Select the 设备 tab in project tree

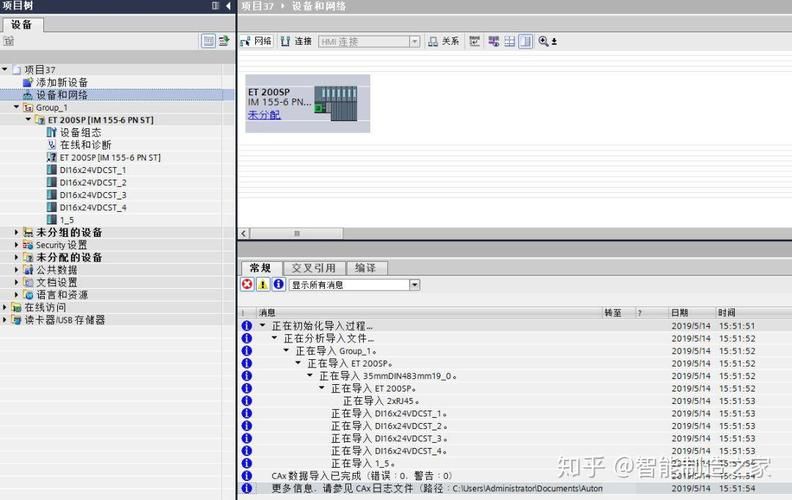pos(22,25)
